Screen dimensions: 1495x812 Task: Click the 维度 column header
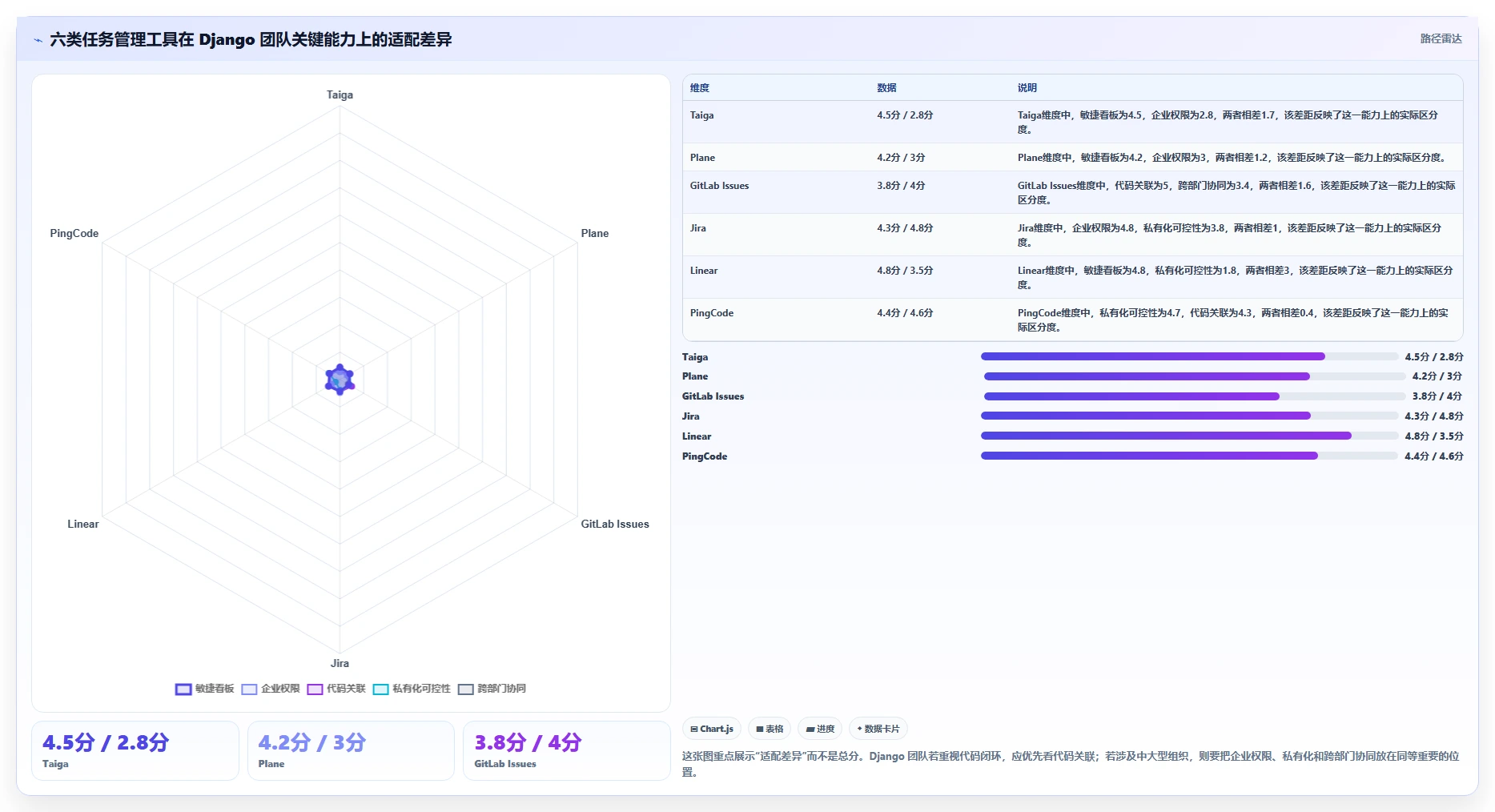(x=700, y=88)
